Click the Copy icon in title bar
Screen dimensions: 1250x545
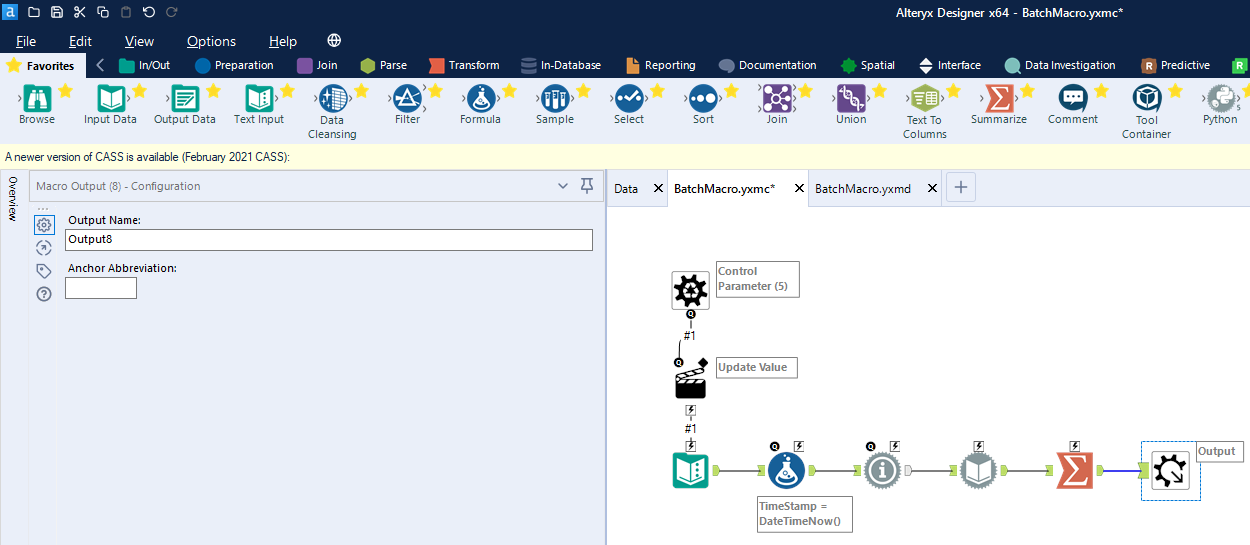pyautogui.click(x=103, y=12)
